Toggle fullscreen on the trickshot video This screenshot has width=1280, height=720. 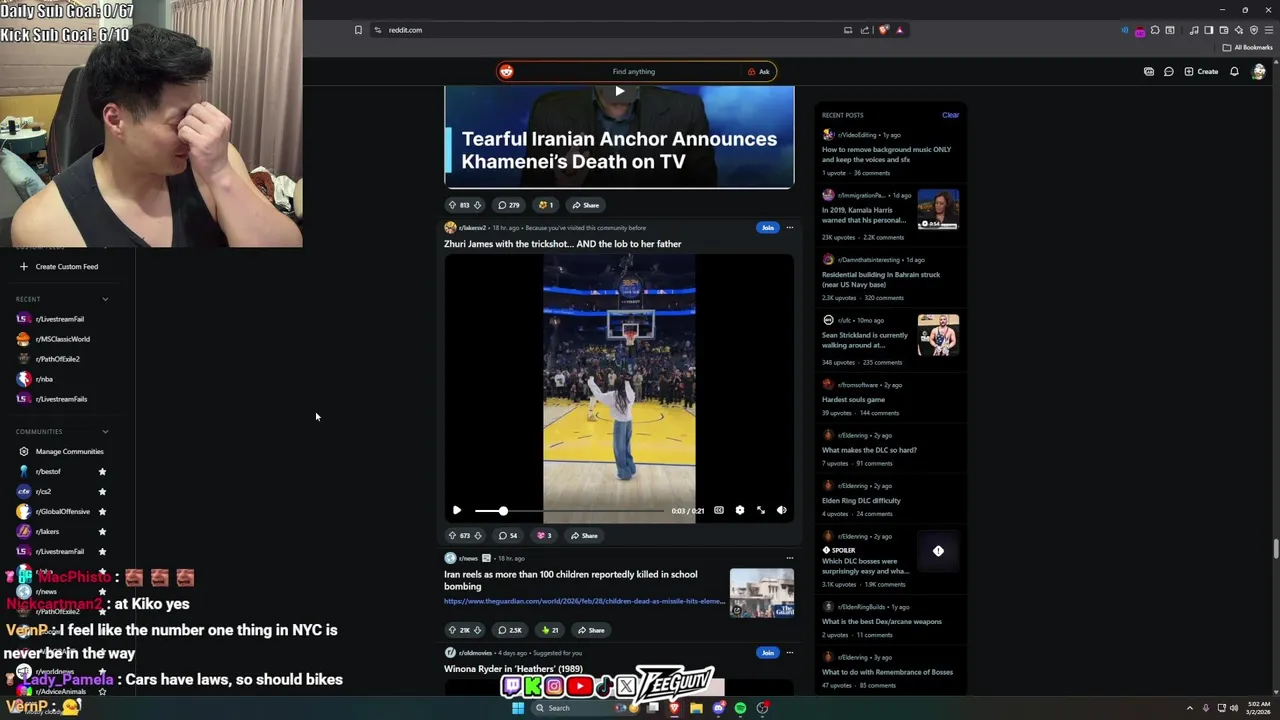761,510
